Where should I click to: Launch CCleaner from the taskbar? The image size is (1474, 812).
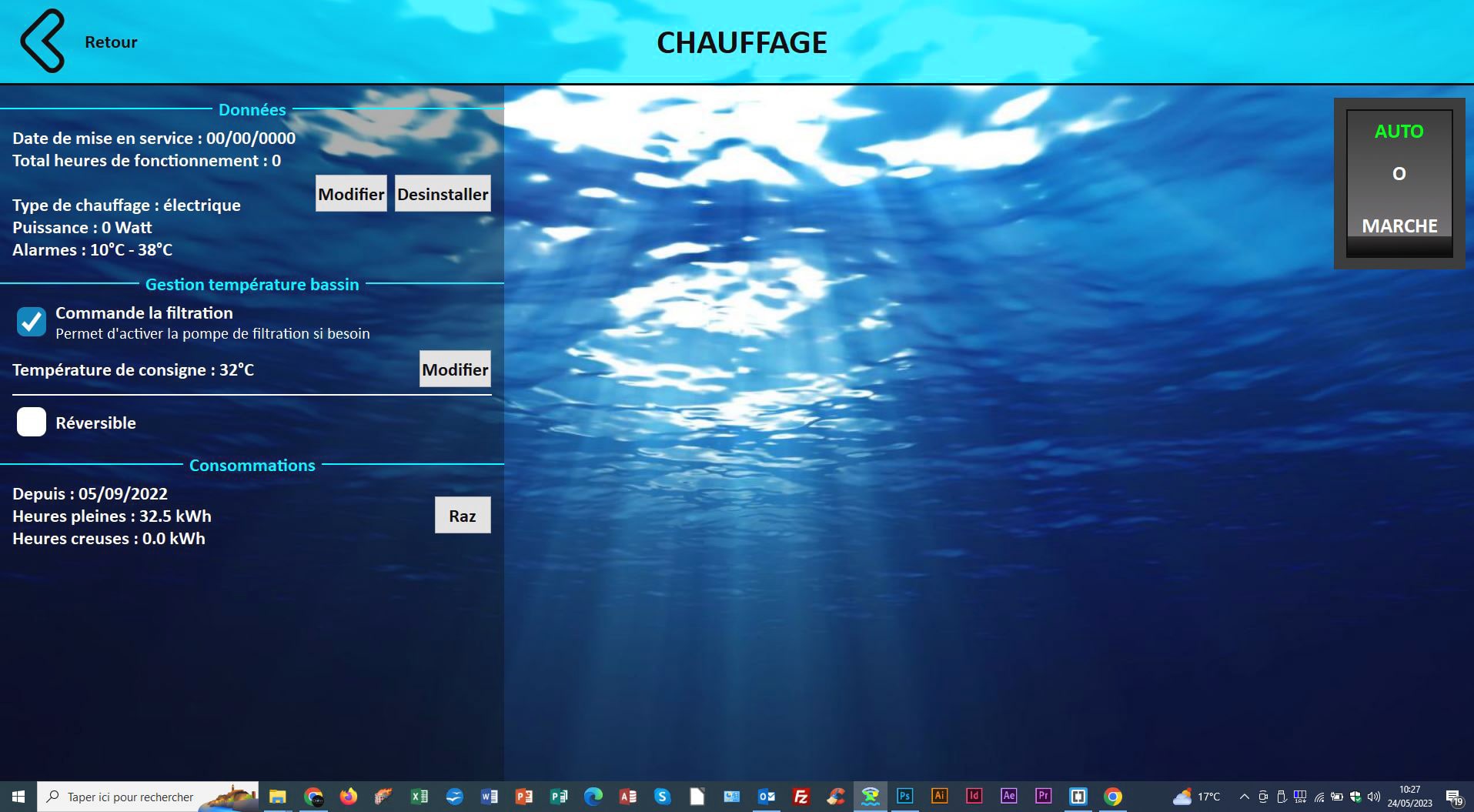(x=835, y=797)
